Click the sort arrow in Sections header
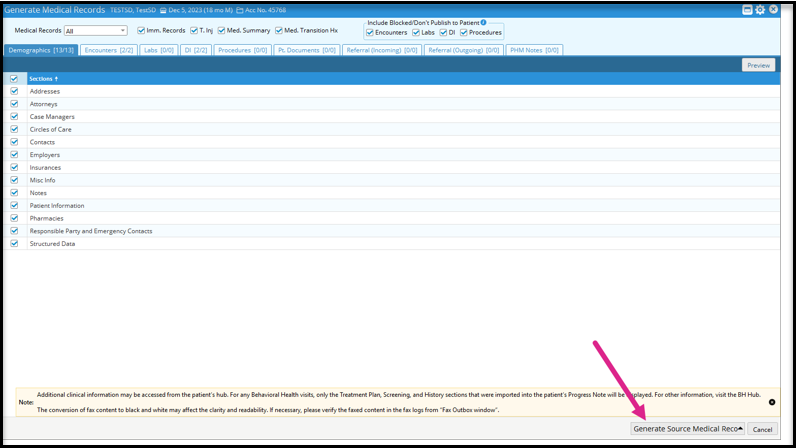Image resolution: width=796 pixels, height=448 pixels. pos(56,79)
